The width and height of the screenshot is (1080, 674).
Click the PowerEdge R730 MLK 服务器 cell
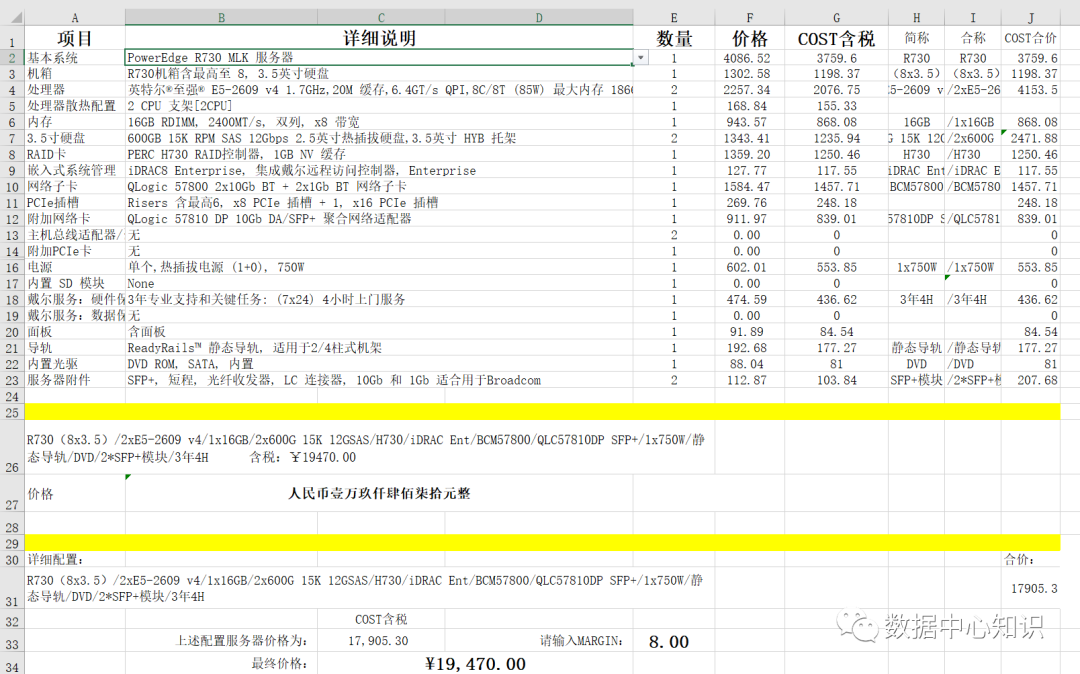pyautogui.click(x=379, y=58)
